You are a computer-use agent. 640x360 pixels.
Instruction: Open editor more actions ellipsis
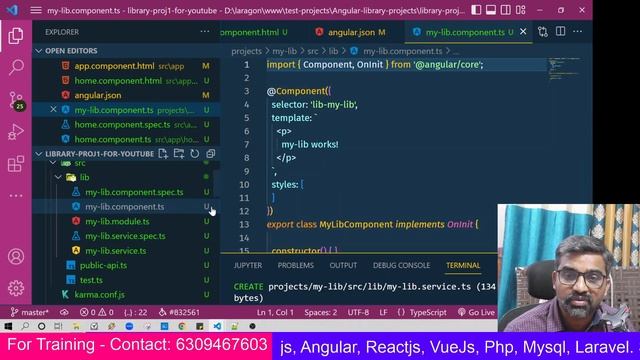pyautogui.click(x=578, y=31)
